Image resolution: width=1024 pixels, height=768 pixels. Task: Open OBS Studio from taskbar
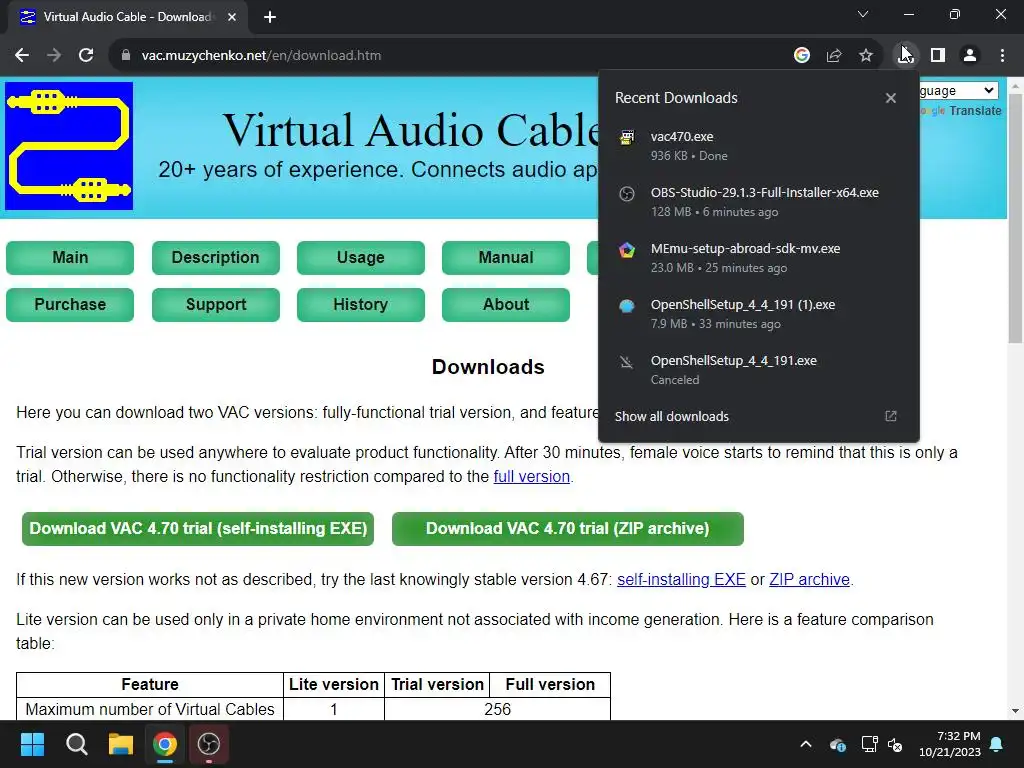coord(209,744)
